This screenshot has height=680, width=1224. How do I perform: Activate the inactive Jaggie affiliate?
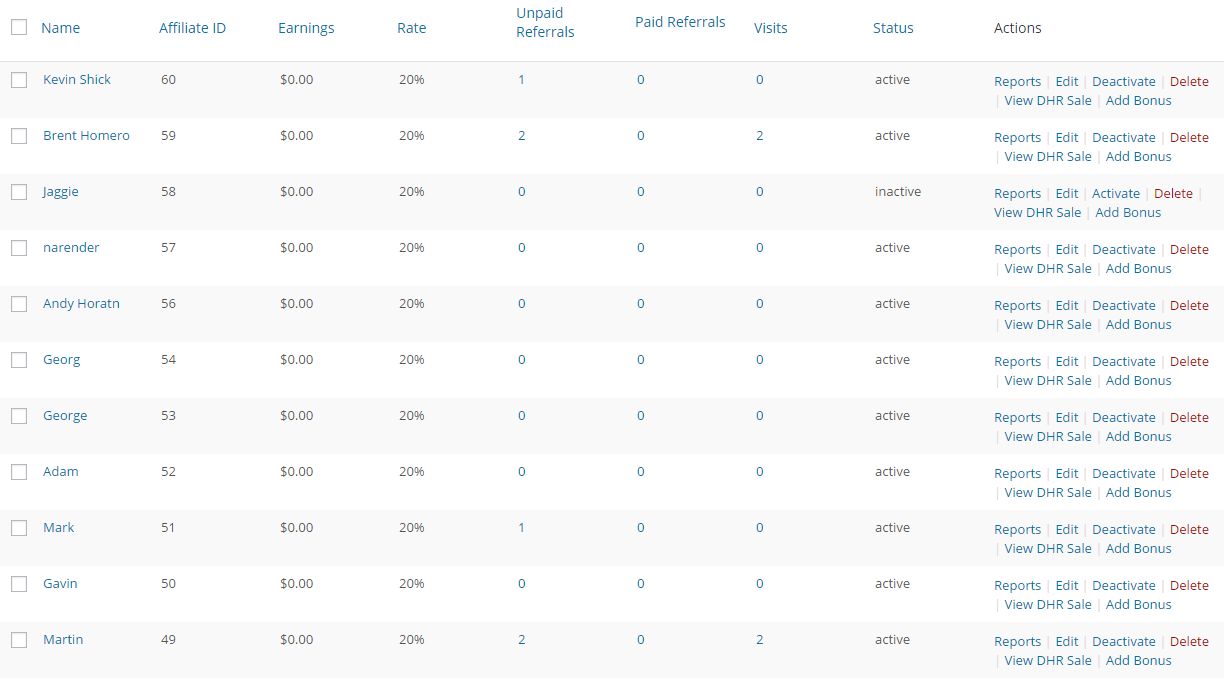tap(1116, 194)
